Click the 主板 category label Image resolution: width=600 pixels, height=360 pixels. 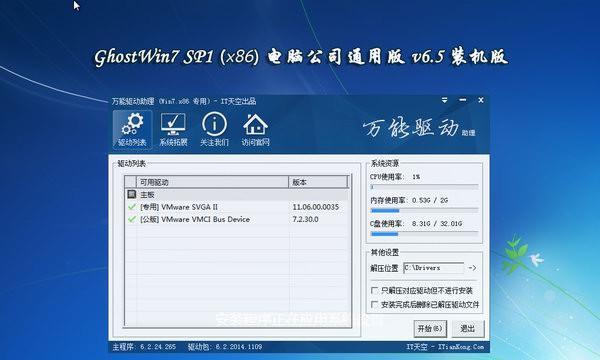coord(147,195)
